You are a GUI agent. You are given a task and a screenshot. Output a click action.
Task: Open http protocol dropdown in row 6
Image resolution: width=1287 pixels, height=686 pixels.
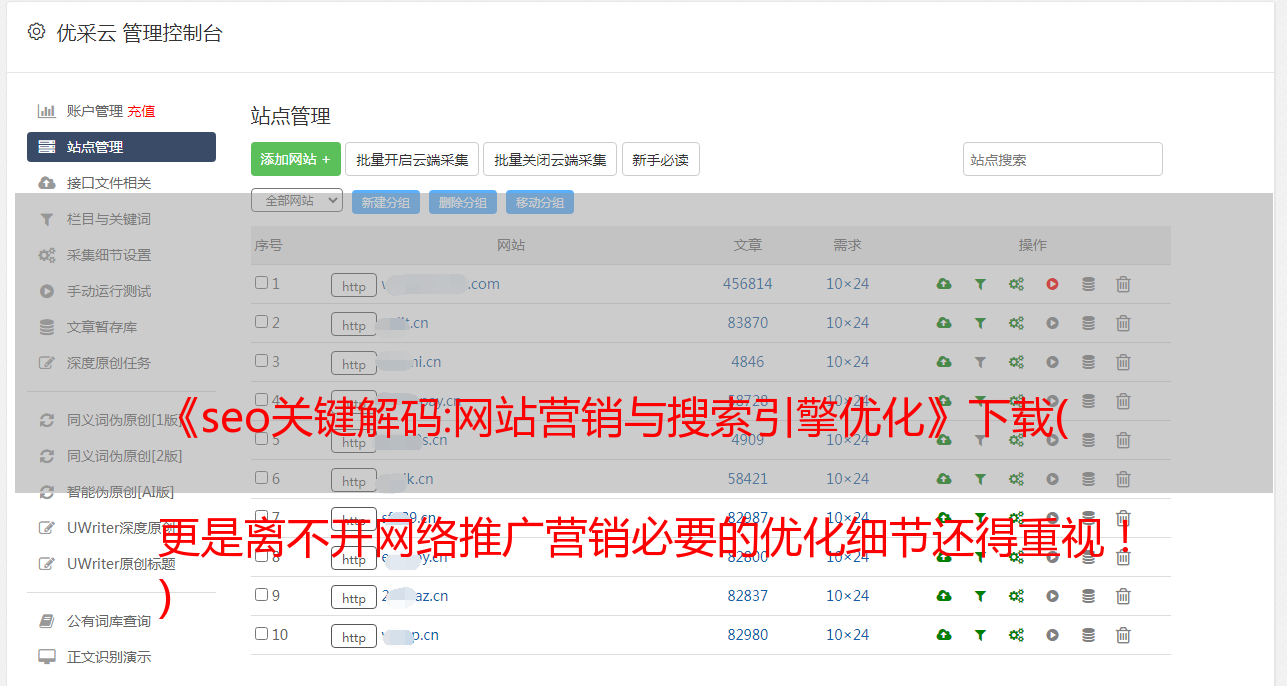coord(354,481)
